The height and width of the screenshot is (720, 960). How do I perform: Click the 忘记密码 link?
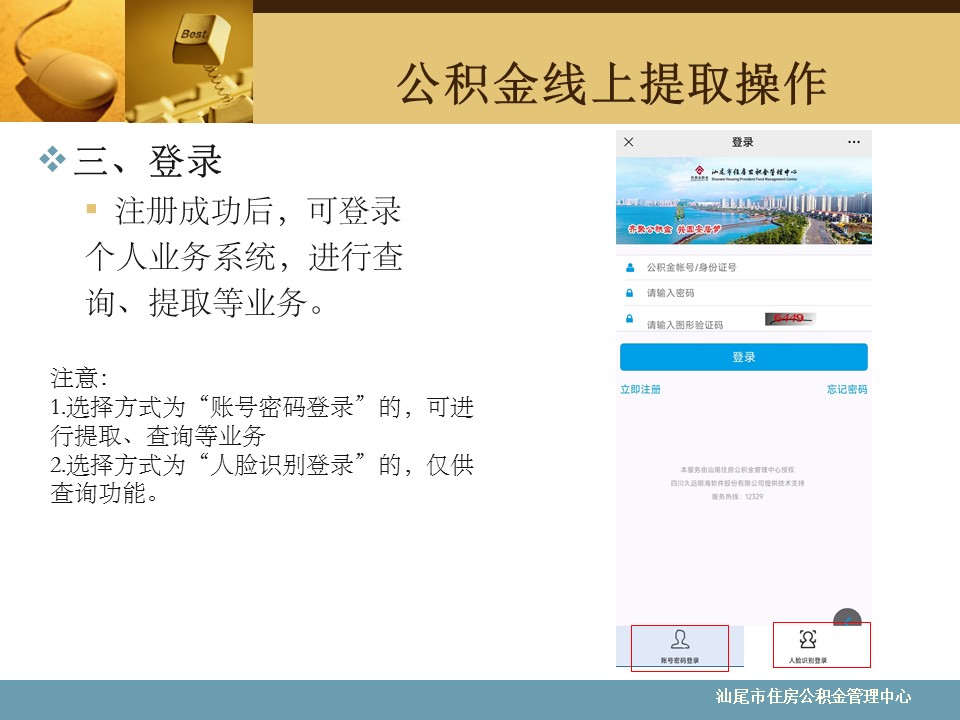coord(847,389)
